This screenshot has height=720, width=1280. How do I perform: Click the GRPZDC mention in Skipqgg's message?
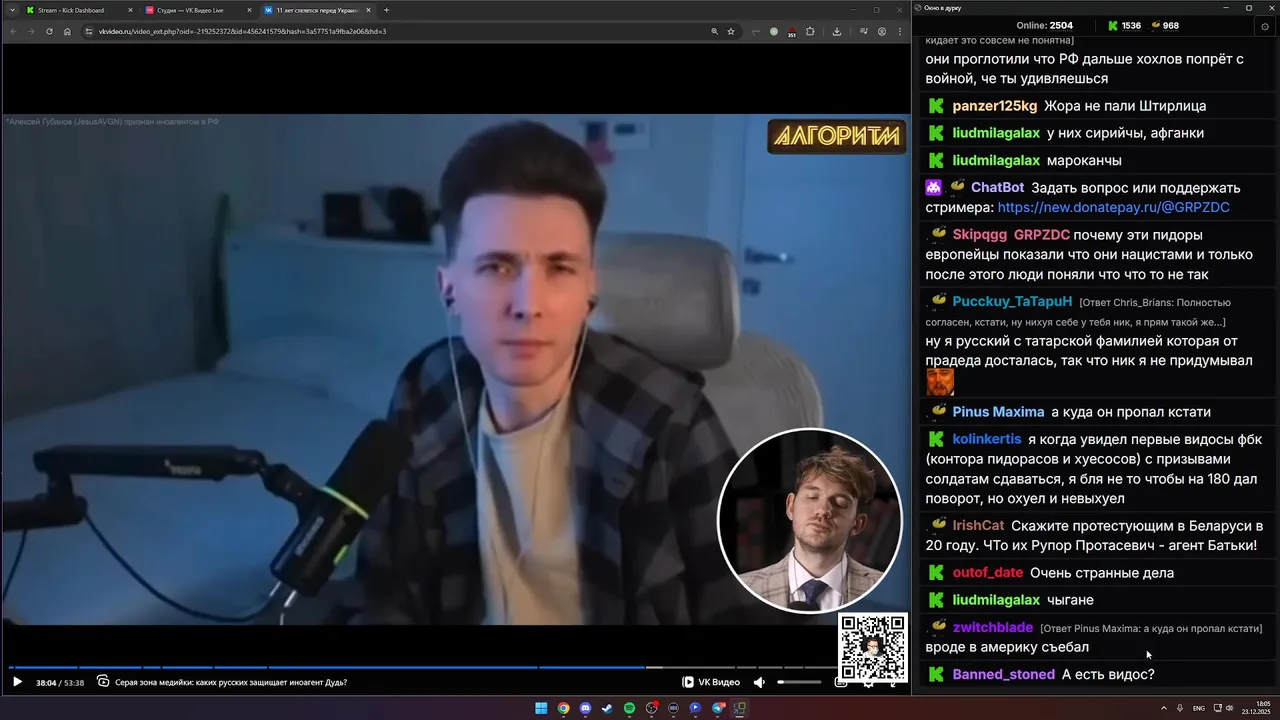click(x=1042, y=235)
